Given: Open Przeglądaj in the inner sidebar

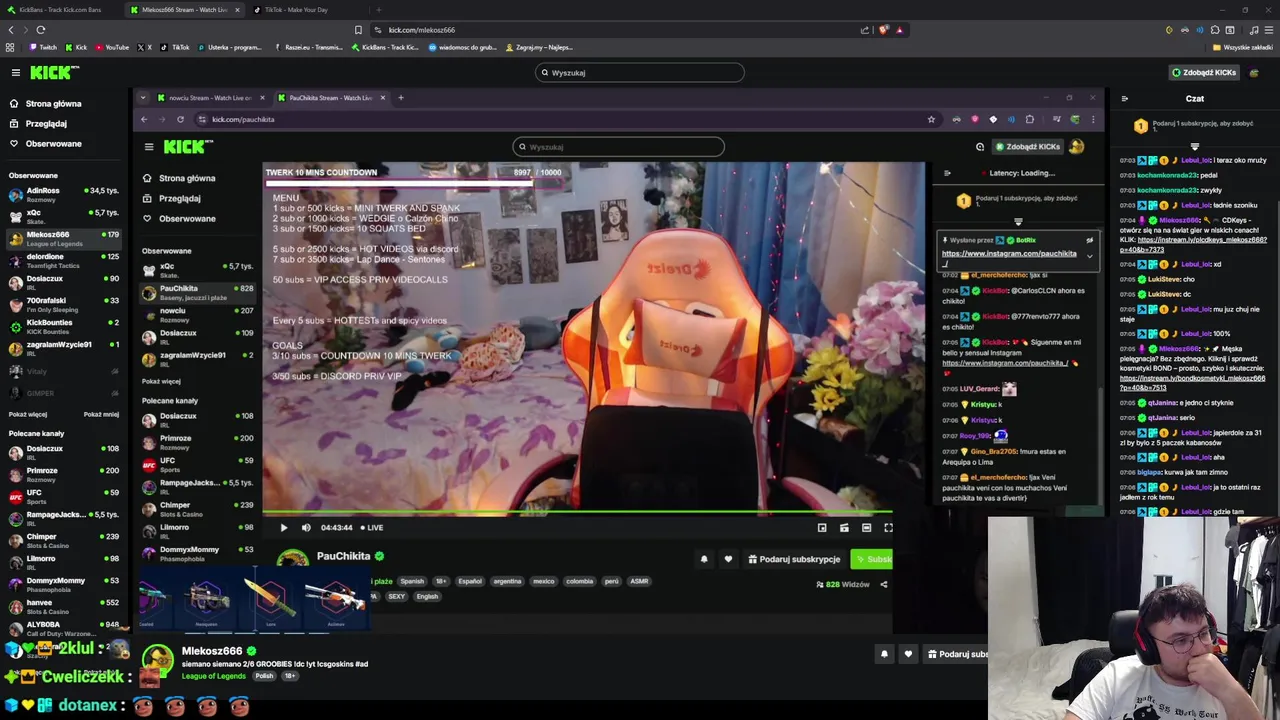Looking at the screenshot, I should (x=172, y=198).
